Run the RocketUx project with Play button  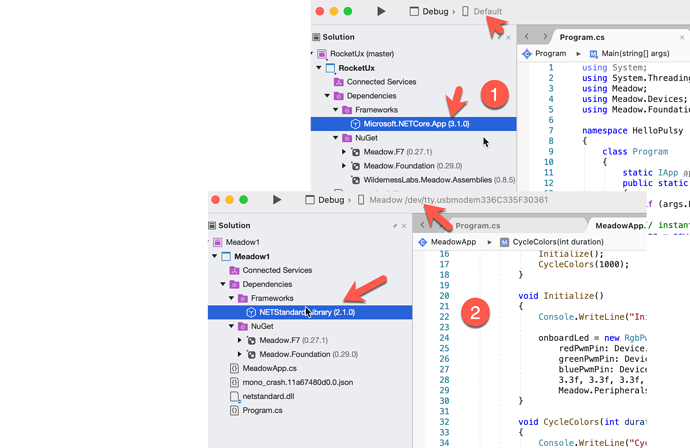381,11
